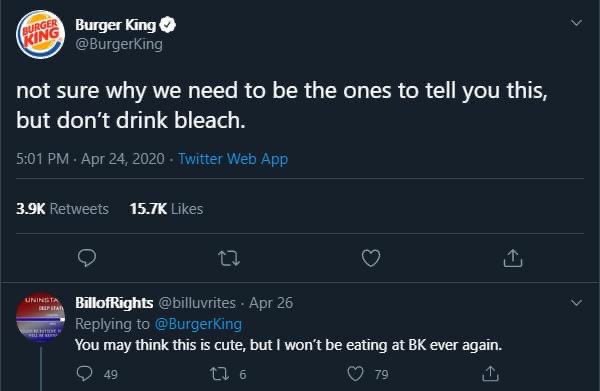
Task: Open Burger King tweet options chevron
Action: pos(576,23)
